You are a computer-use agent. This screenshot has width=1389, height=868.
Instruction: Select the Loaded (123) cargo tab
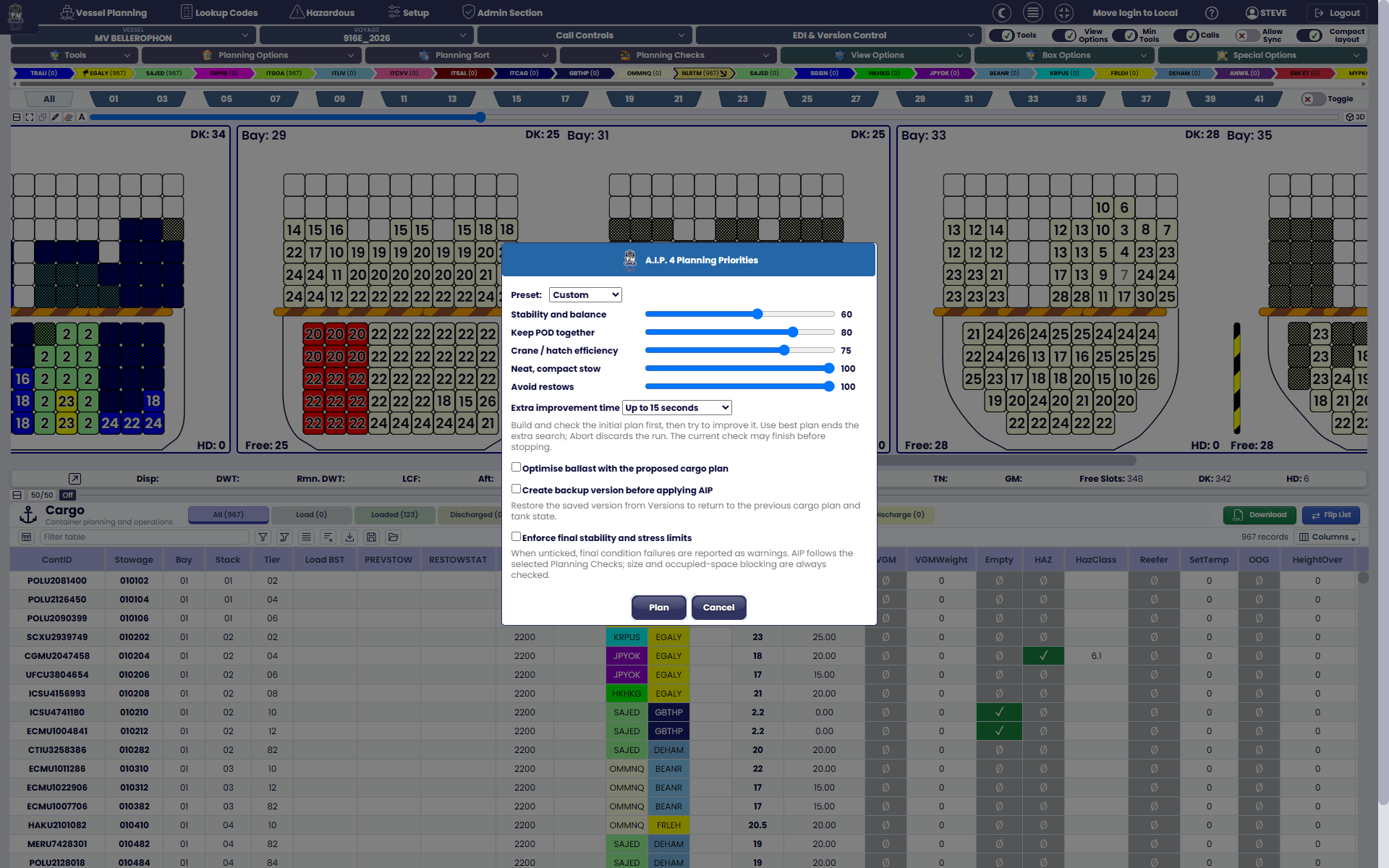click(394, 515)
